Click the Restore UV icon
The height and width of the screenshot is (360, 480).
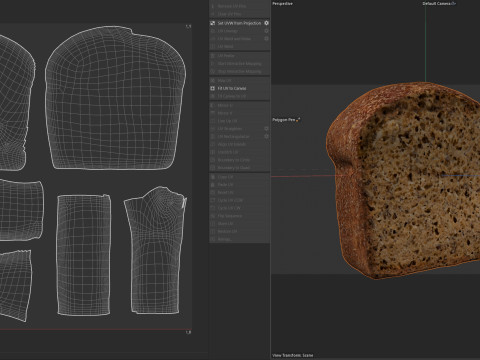click(x=213, y=231)
